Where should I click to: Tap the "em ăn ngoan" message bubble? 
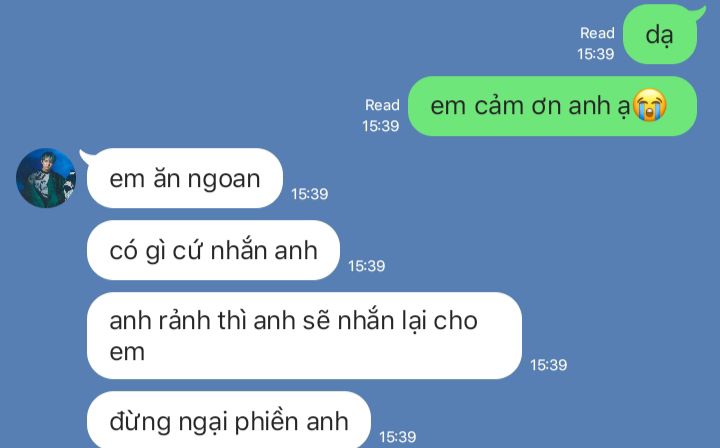185,178
